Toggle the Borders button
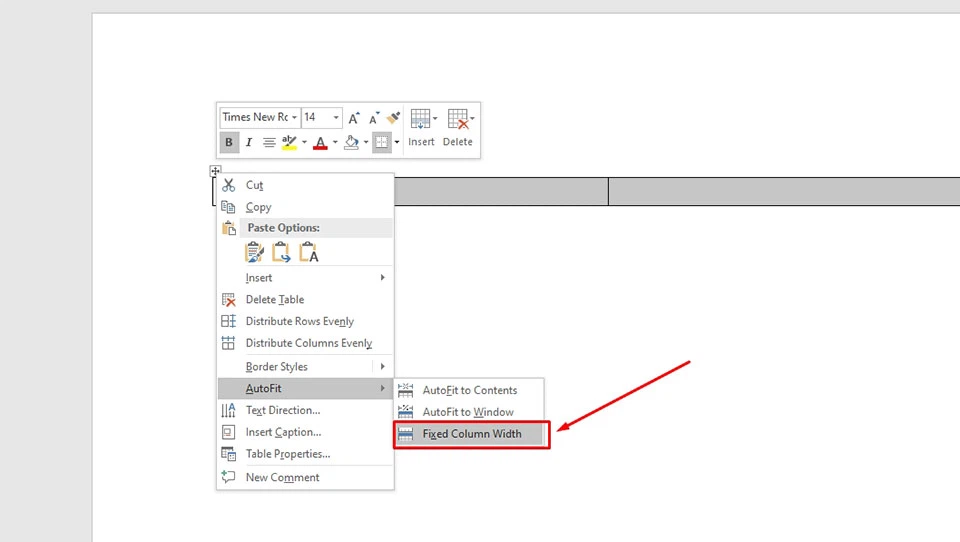Screen dimensions: 960x542 381,143
